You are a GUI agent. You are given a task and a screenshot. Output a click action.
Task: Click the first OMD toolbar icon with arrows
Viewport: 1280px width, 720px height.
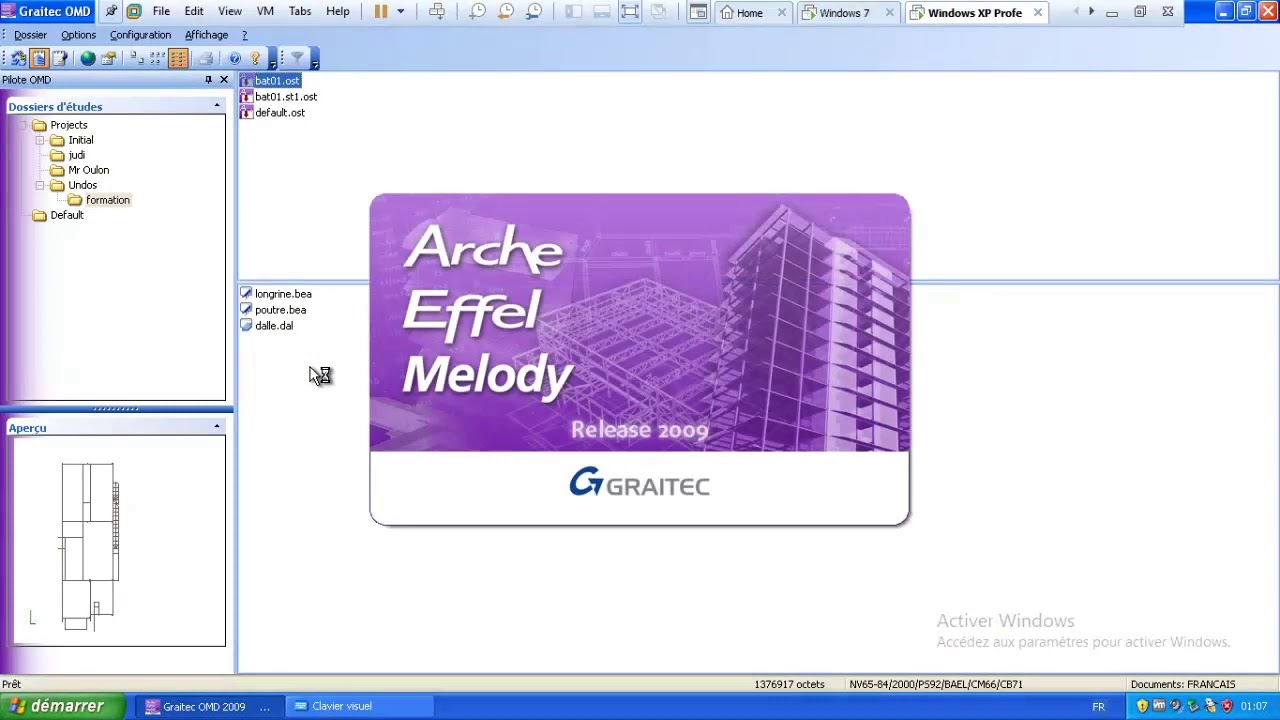coord(19,59)
